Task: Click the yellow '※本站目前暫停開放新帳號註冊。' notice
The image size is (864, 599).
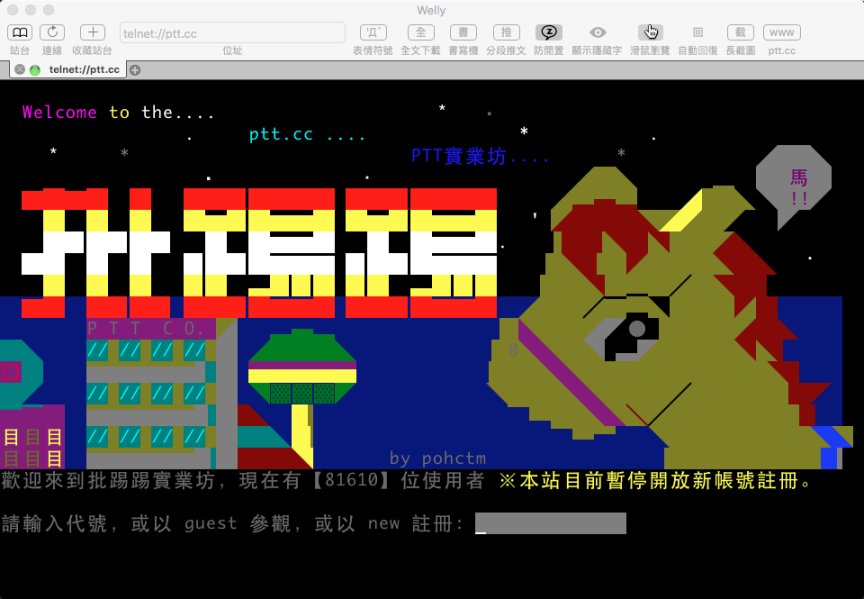Action: click(x=656, y=481)
